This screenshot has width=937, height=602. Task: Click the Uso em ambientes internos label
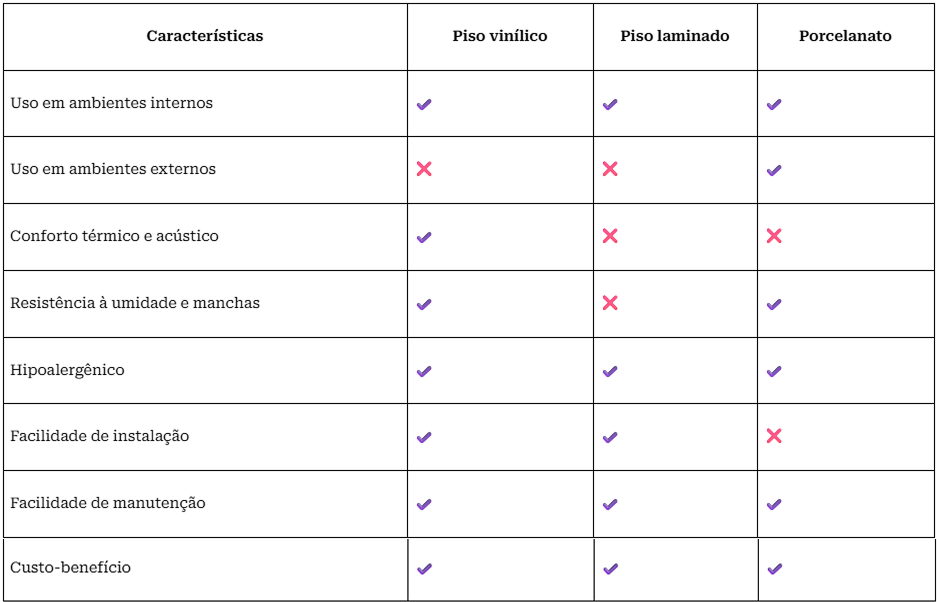(112, 103)
